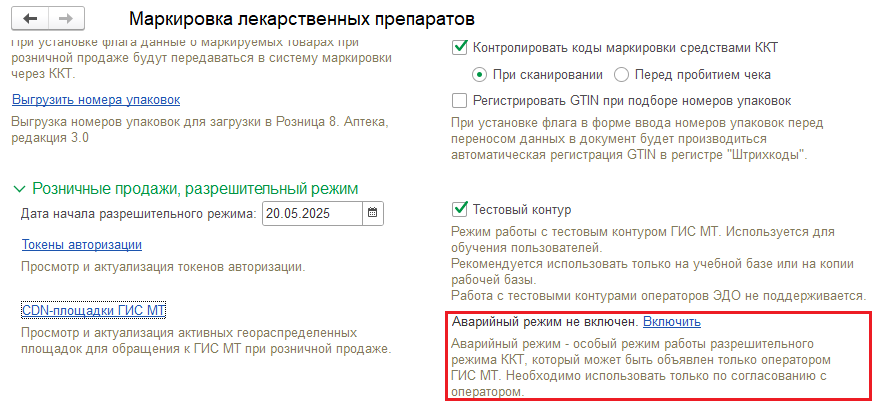885x404 pixels.
Task: Click the Дата начала разрешительного режима label
Action: (139, 214)
